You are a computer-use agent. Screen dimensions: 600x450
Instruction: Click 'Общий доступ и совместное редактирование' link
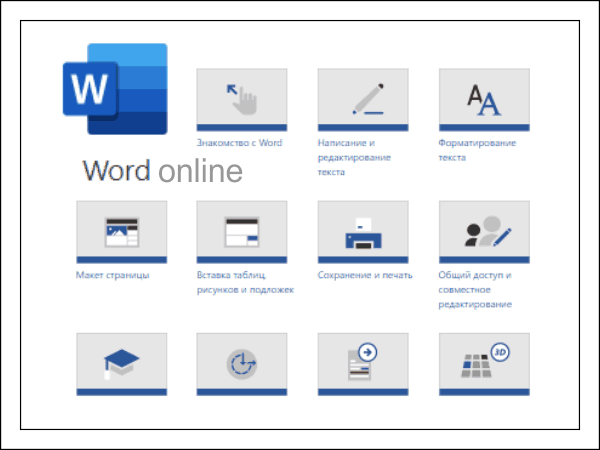(475, 289)
